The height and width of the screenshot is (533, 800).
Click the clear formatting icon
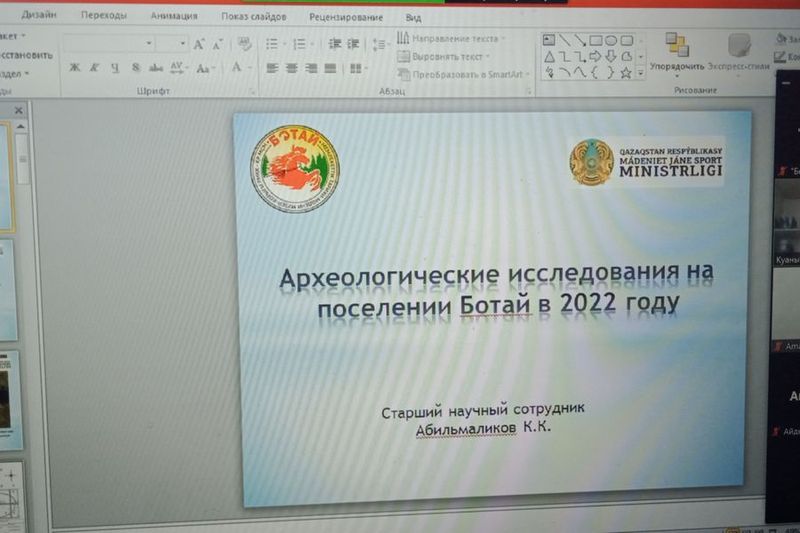click(x=243, y=44)
